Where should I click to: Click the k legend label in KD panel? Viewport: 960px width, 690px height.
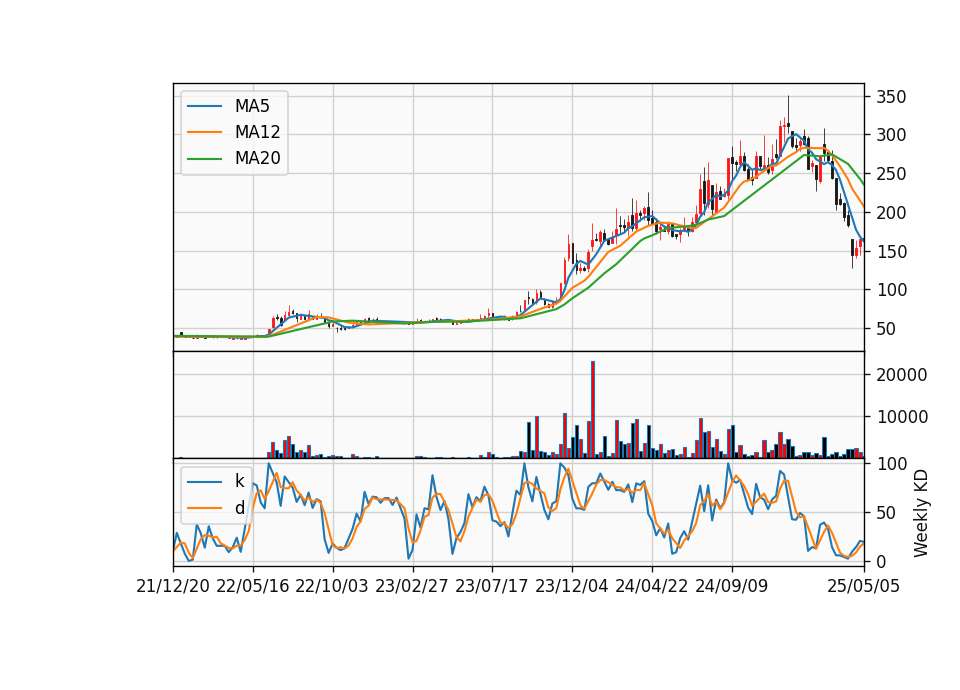pos(239,481)
